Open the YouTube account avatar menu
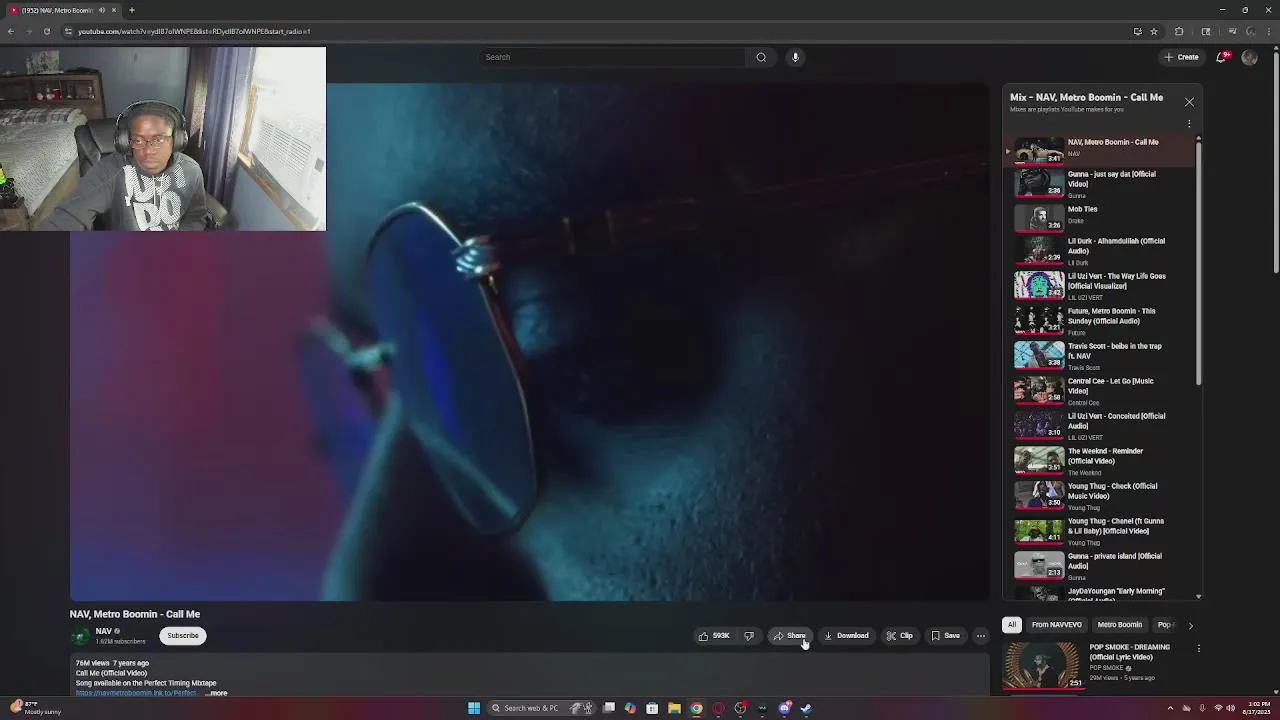 1249,57
